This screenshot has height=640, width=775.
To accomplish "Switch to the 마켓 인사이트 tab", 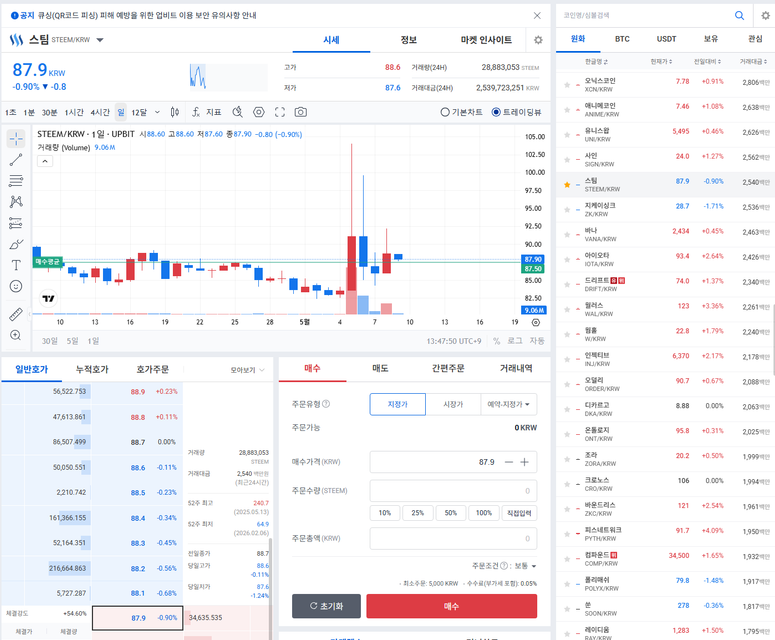I will click(486, 40).
